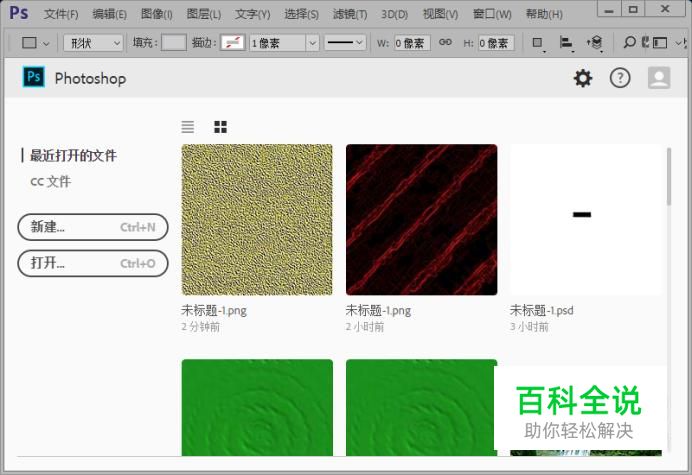Open the 滤镜(T) menu

point(350,14)
